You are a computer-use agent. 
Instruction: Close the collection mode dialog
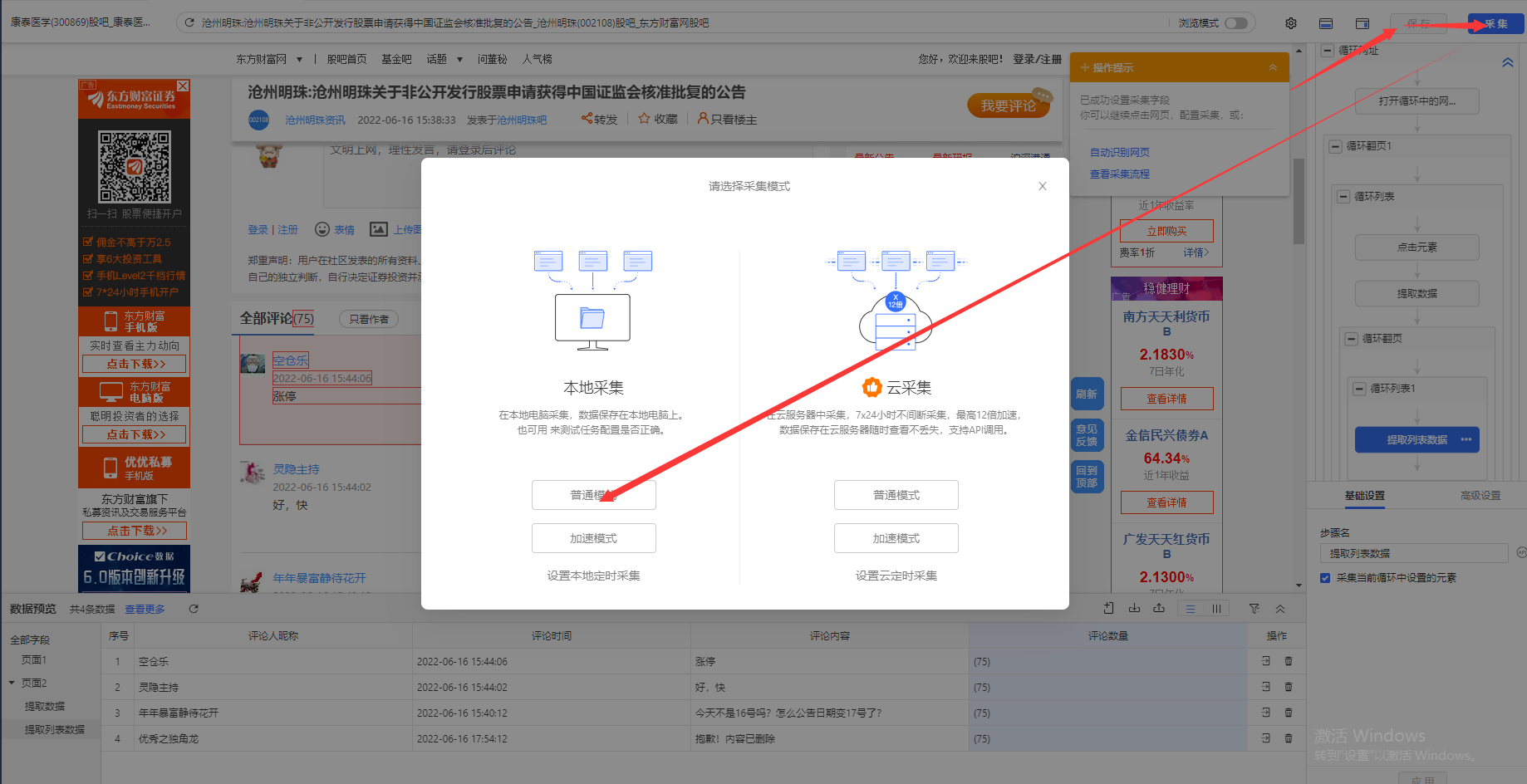tap(1042, 186)
